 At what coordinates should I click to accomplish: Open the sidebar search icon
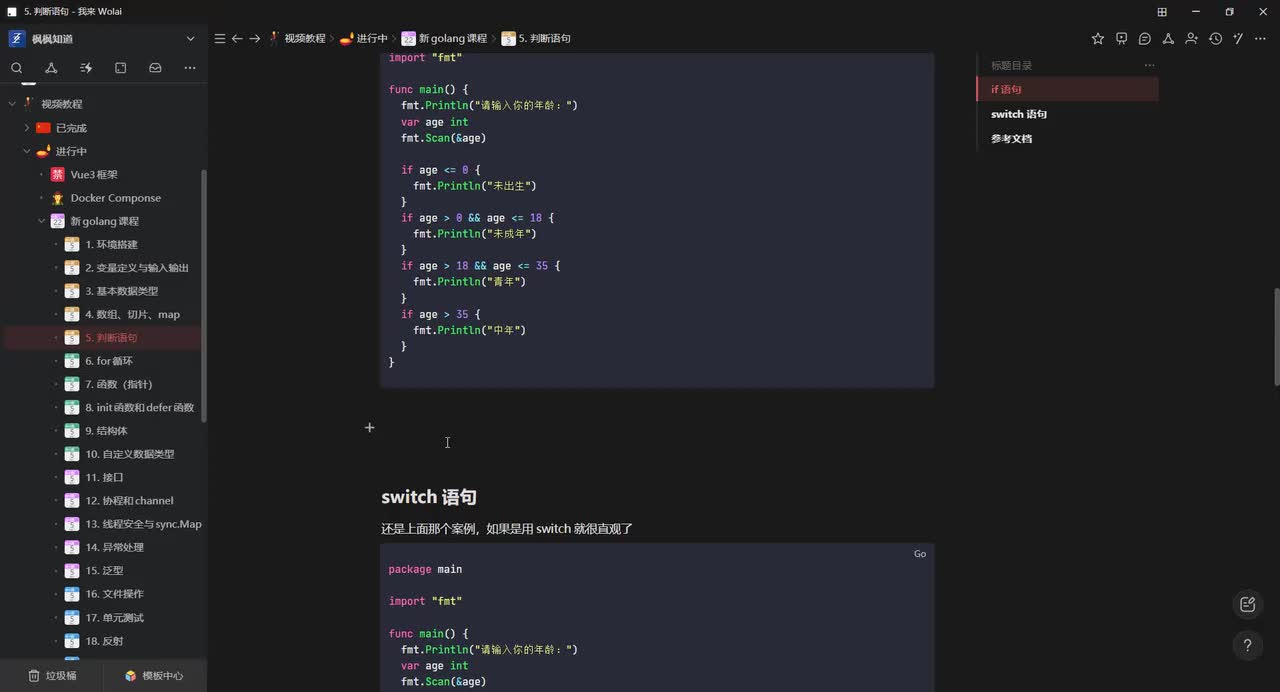[x=17, y=68]
